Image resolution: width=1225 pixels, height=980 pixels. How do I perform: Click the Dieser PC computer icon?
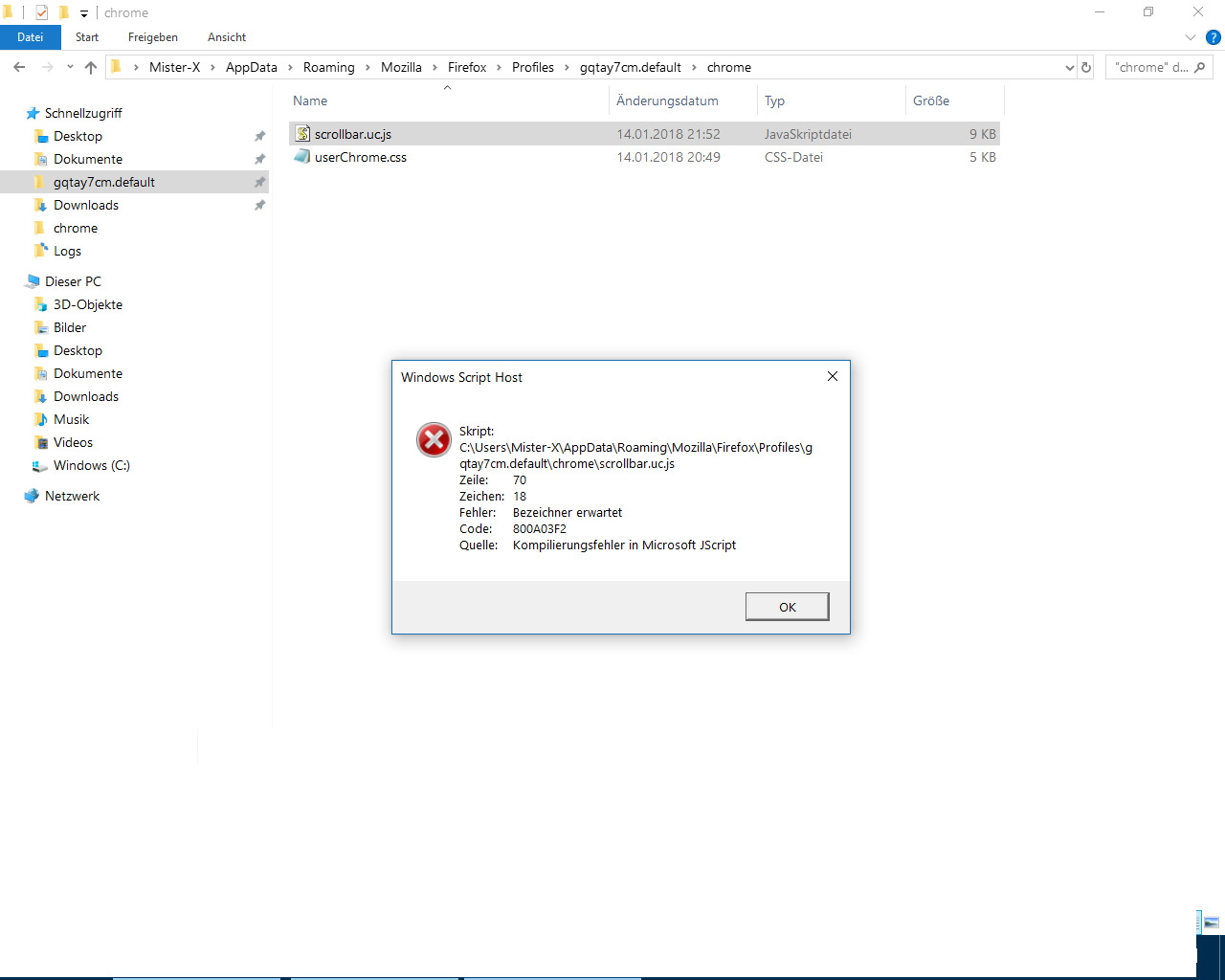(x=33, y=281)
